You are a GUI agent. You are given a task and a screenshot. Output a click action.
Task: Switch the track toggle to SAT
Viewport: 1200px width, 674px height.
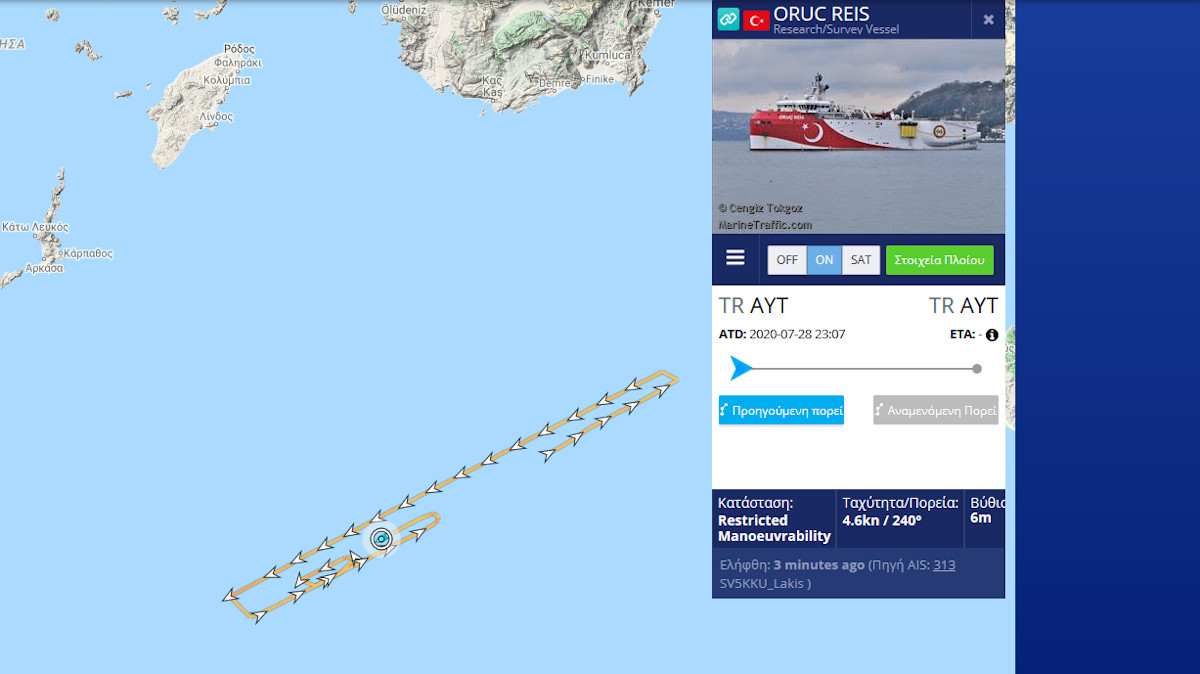point(860,260)
